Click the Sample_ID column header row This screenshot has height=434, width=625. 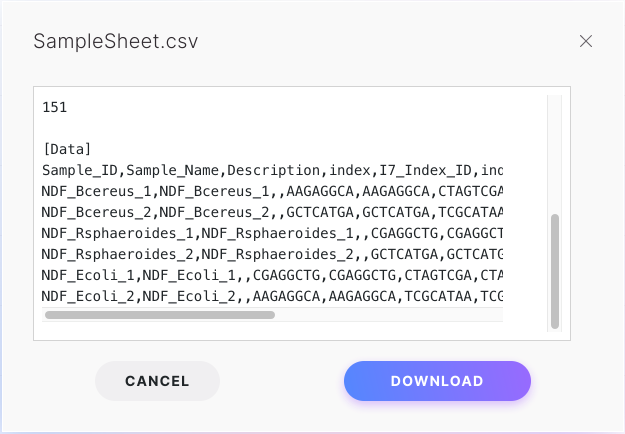(270, 170)
